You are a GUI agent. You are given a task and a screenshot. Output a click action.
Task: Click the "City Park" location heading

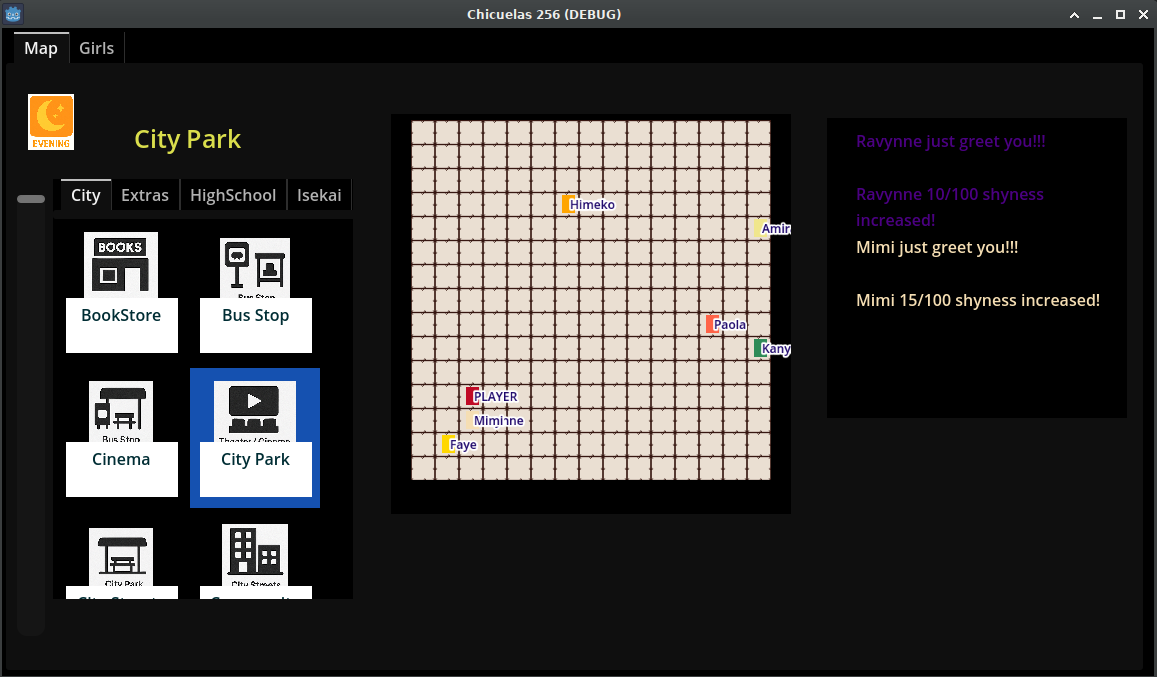[x=187, y=140]
